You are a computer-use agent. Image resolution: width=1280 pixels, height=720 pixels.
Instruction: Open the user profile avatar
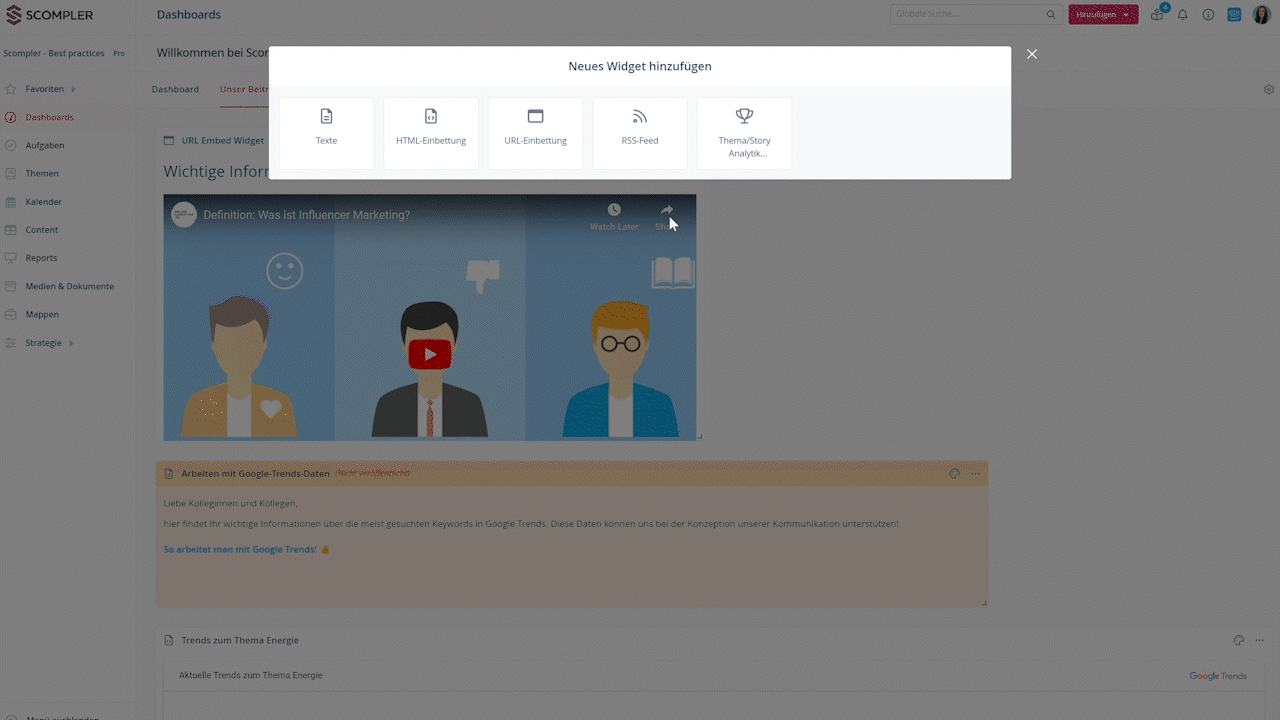click(1261, 15)
